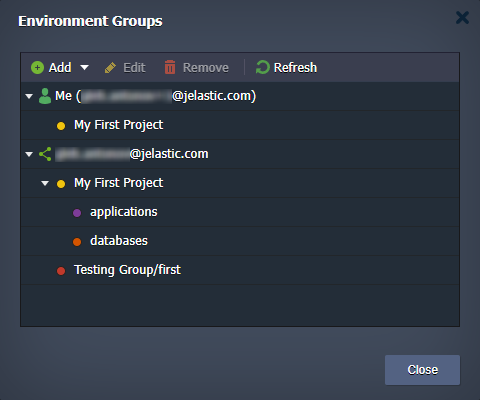Collapse the shared jelastic.com account node
This screenshot has width=480, height=400.
29,154
